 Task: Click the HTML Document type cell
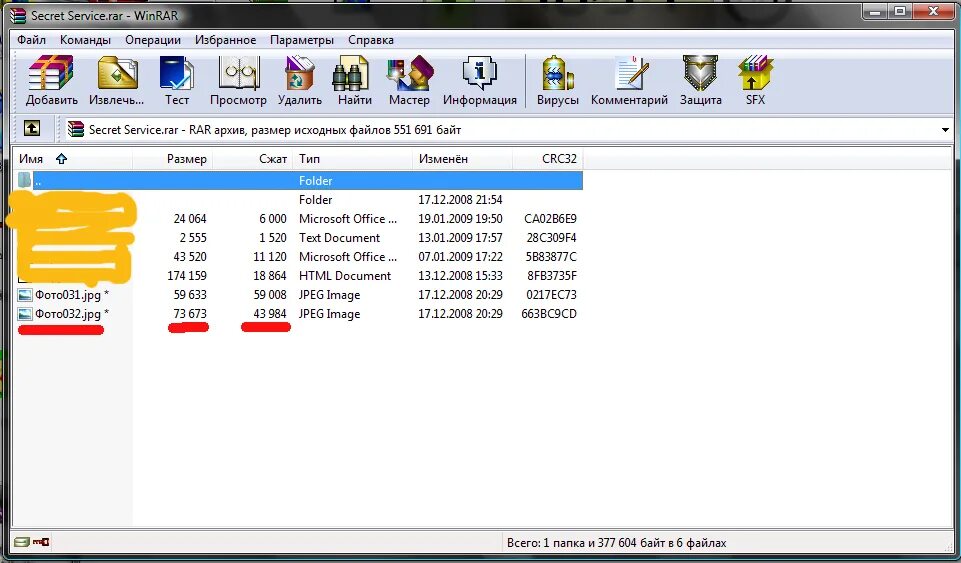(345, 276)
